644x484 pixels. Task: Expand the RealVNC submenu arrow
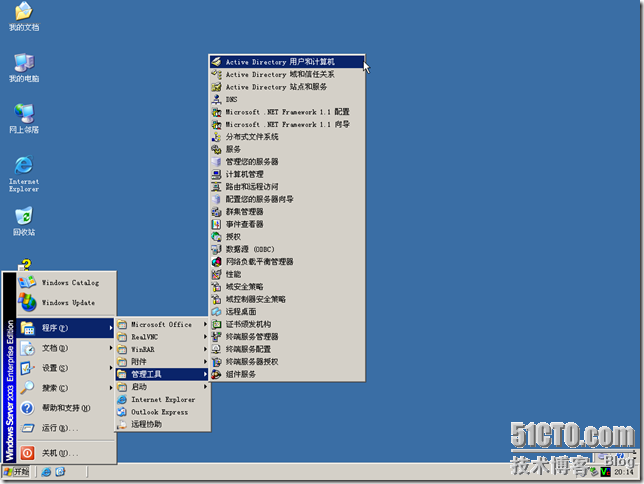click(x=205, y=337)
